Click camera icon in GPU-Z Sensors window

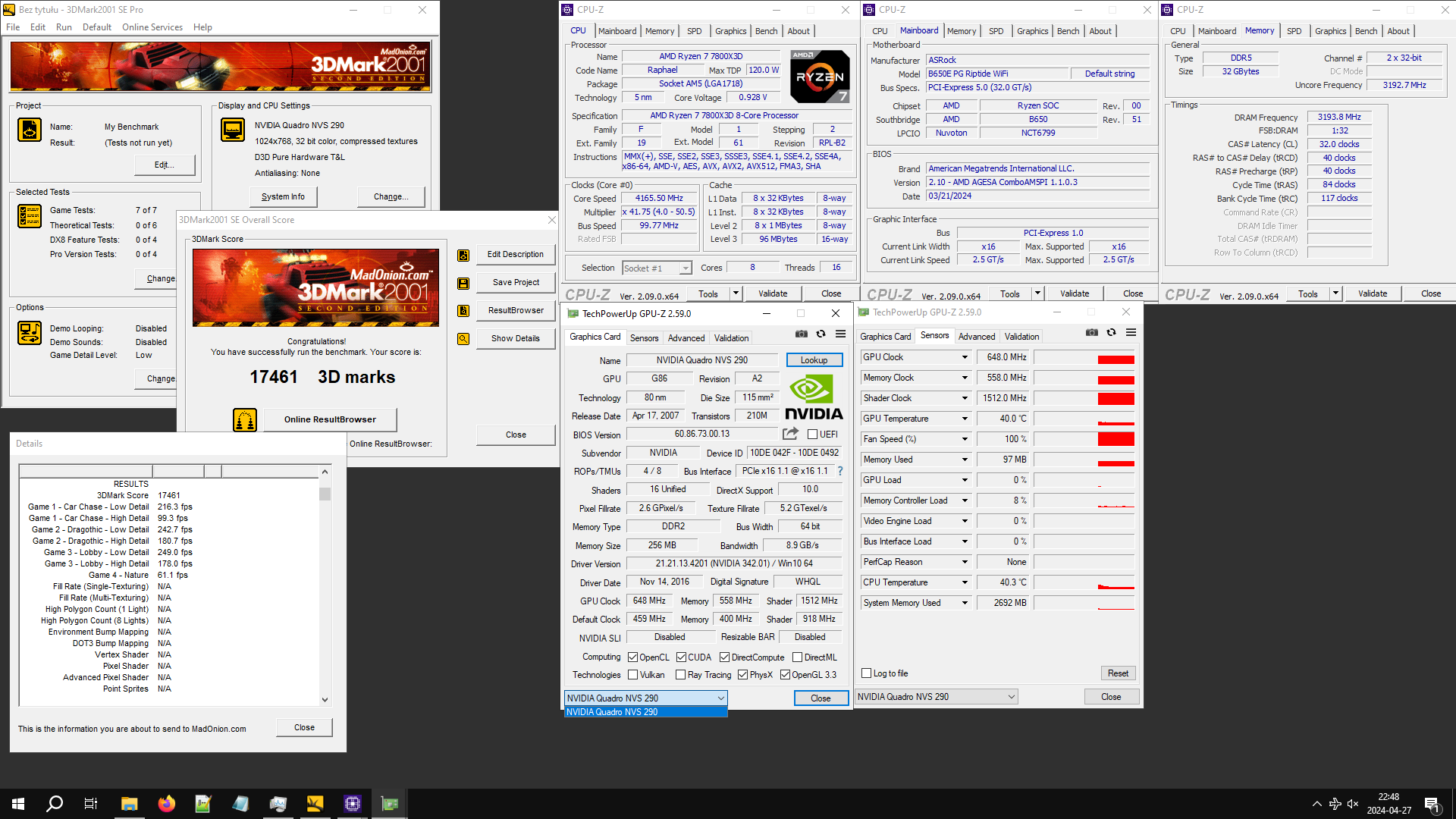point(1092,332)
